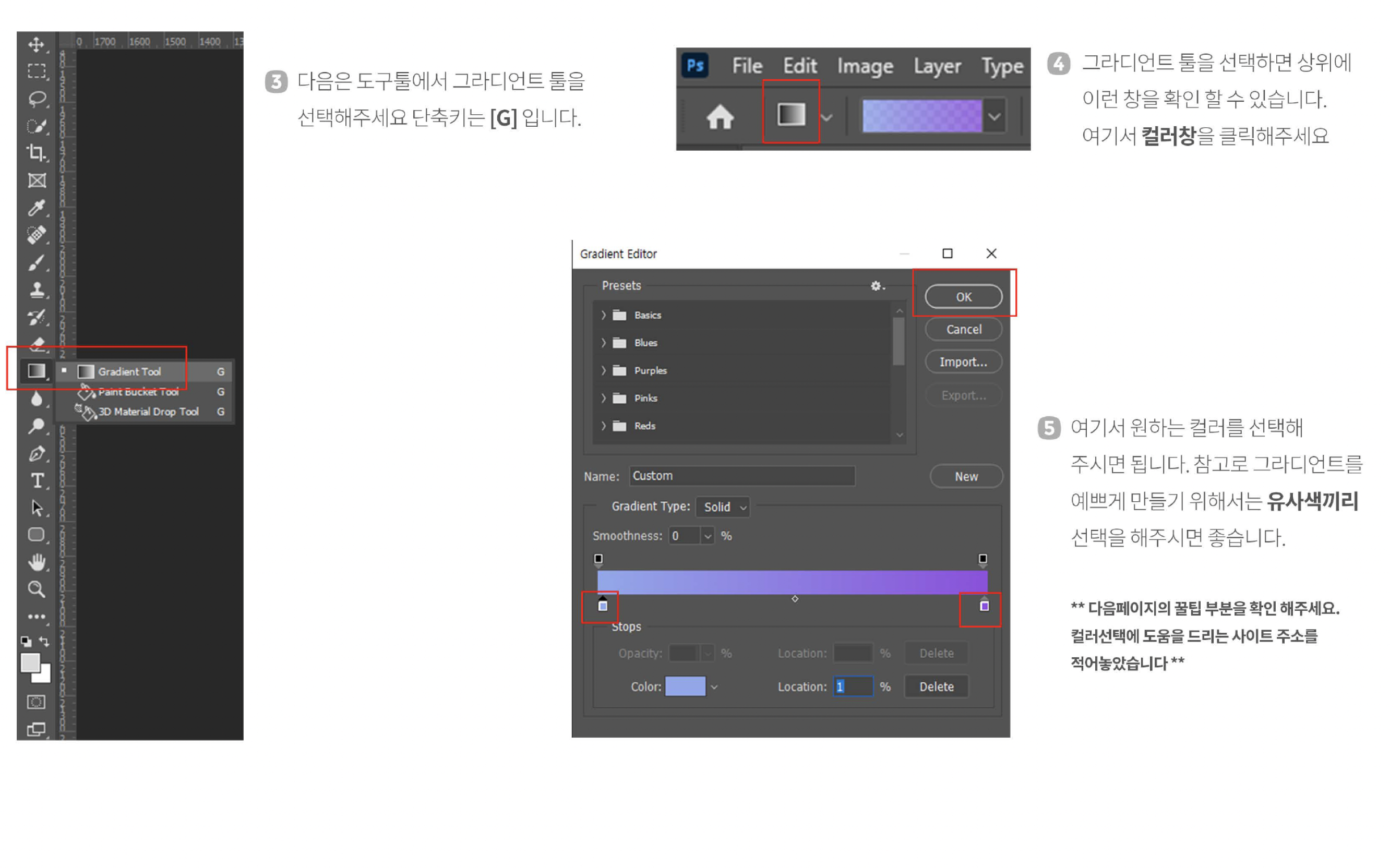Viewport: 1390px width, 868px height.
Task: Select the Hand tool
Action: point(37,562)
